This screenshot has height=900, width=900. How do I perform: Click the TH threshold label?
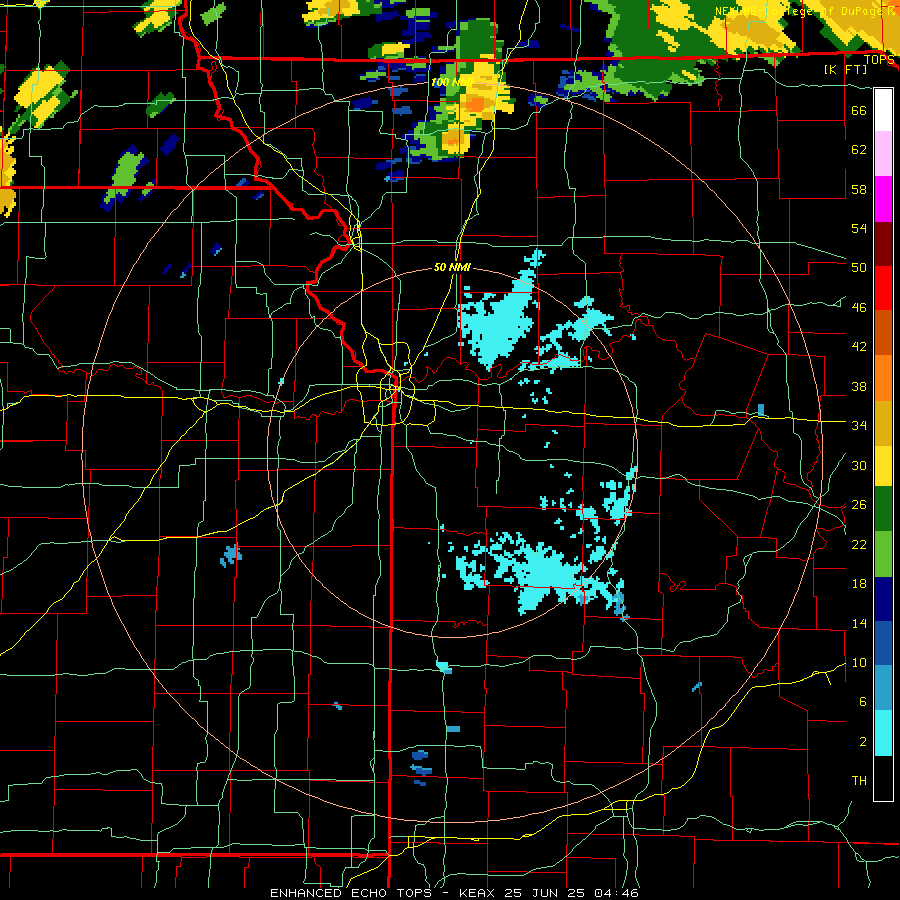(x=859, y=781)
